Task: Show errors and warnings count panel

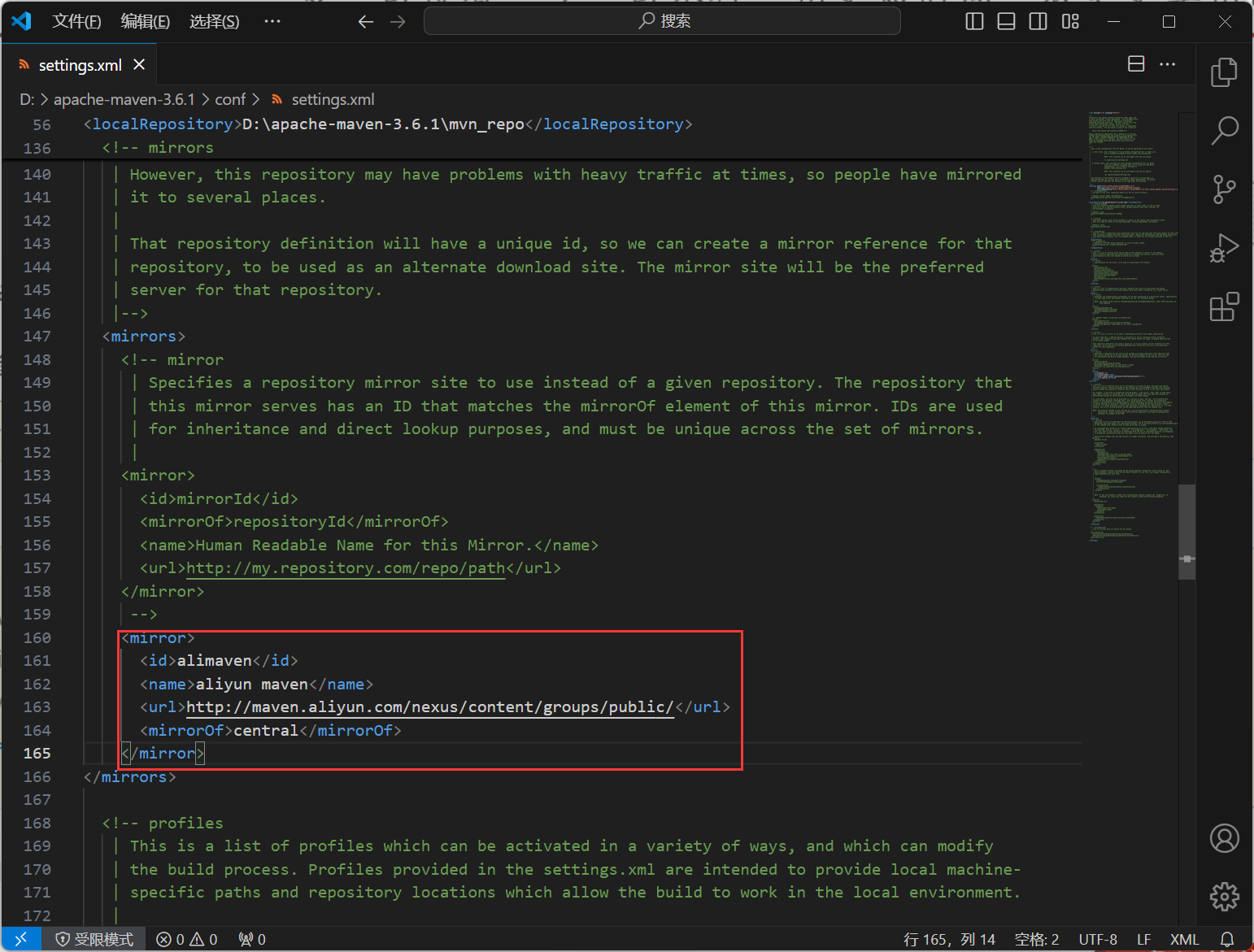Action: (187, 939)
